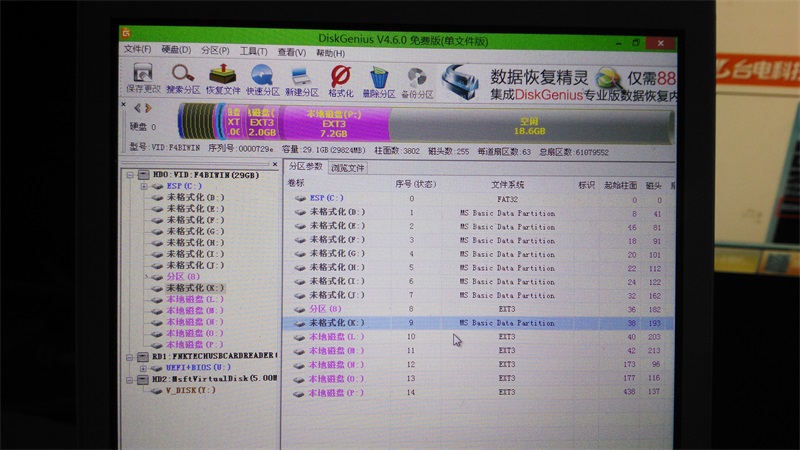Select the 空闲 18.6GB free space segment

(530, 126)
